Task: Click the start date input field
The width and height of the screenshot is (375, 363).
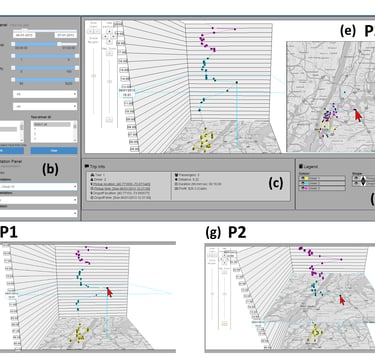Action: pos(24,35)
